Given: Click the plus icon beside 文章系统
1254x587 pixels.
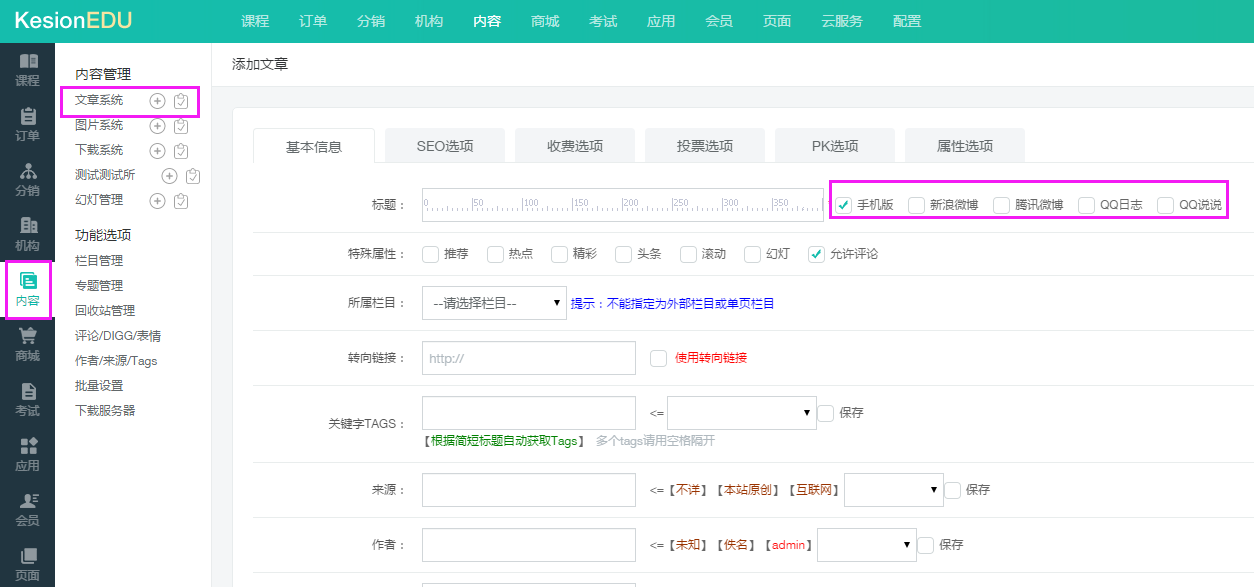Looking at the screenshot, I should click(x=157, y=101).
